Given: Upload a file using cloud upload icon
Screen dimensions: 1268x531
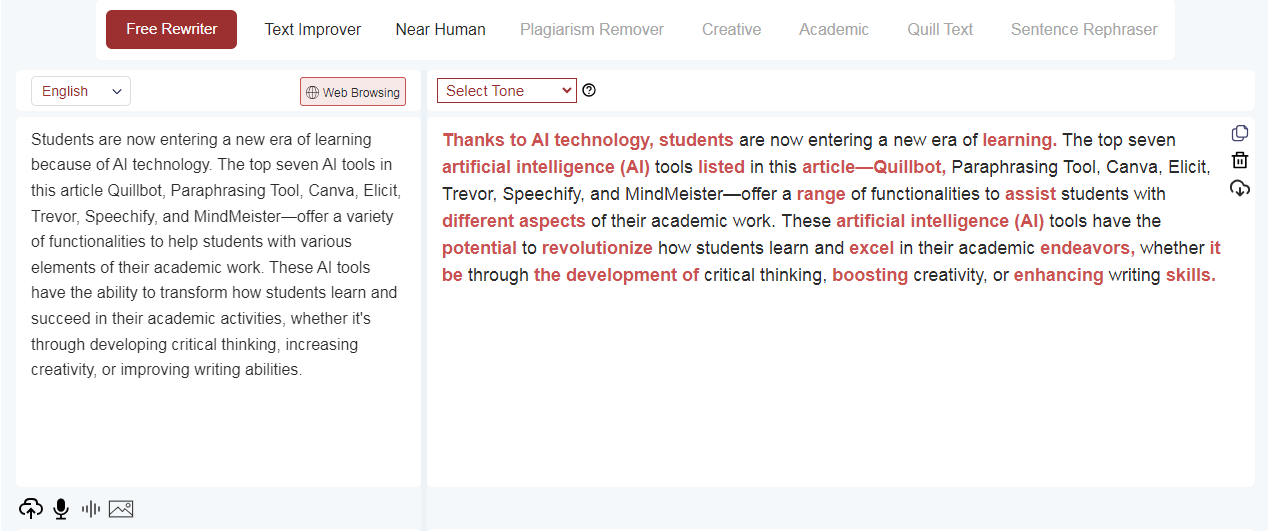Looking at the screenshot, I should click(x=31, y=509).
